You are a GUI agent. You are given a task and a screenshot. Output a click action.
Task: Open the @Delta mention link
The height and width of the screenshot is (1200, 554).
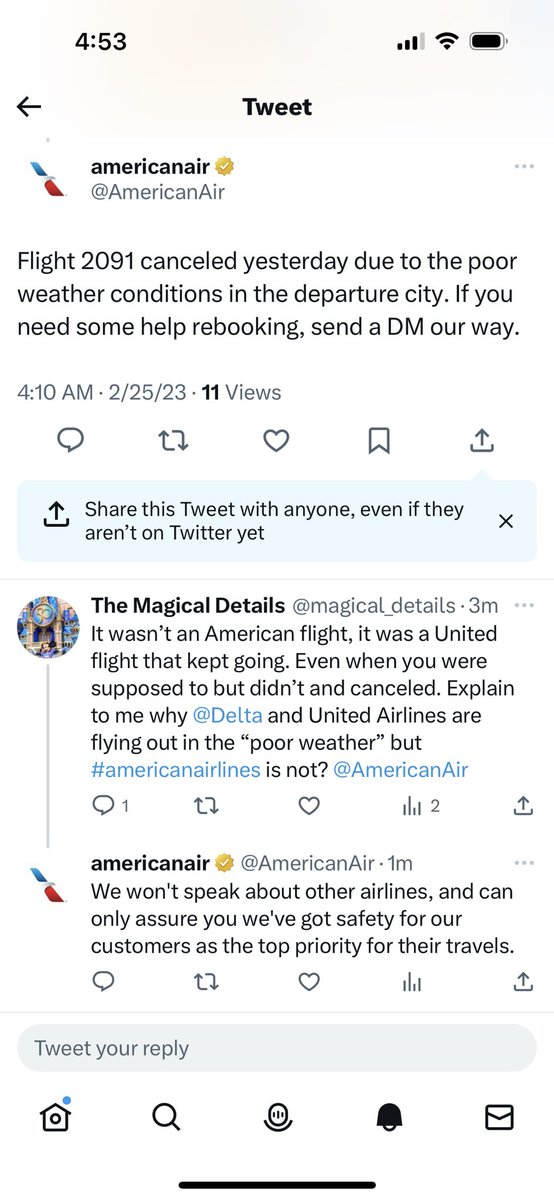(228, 716)
